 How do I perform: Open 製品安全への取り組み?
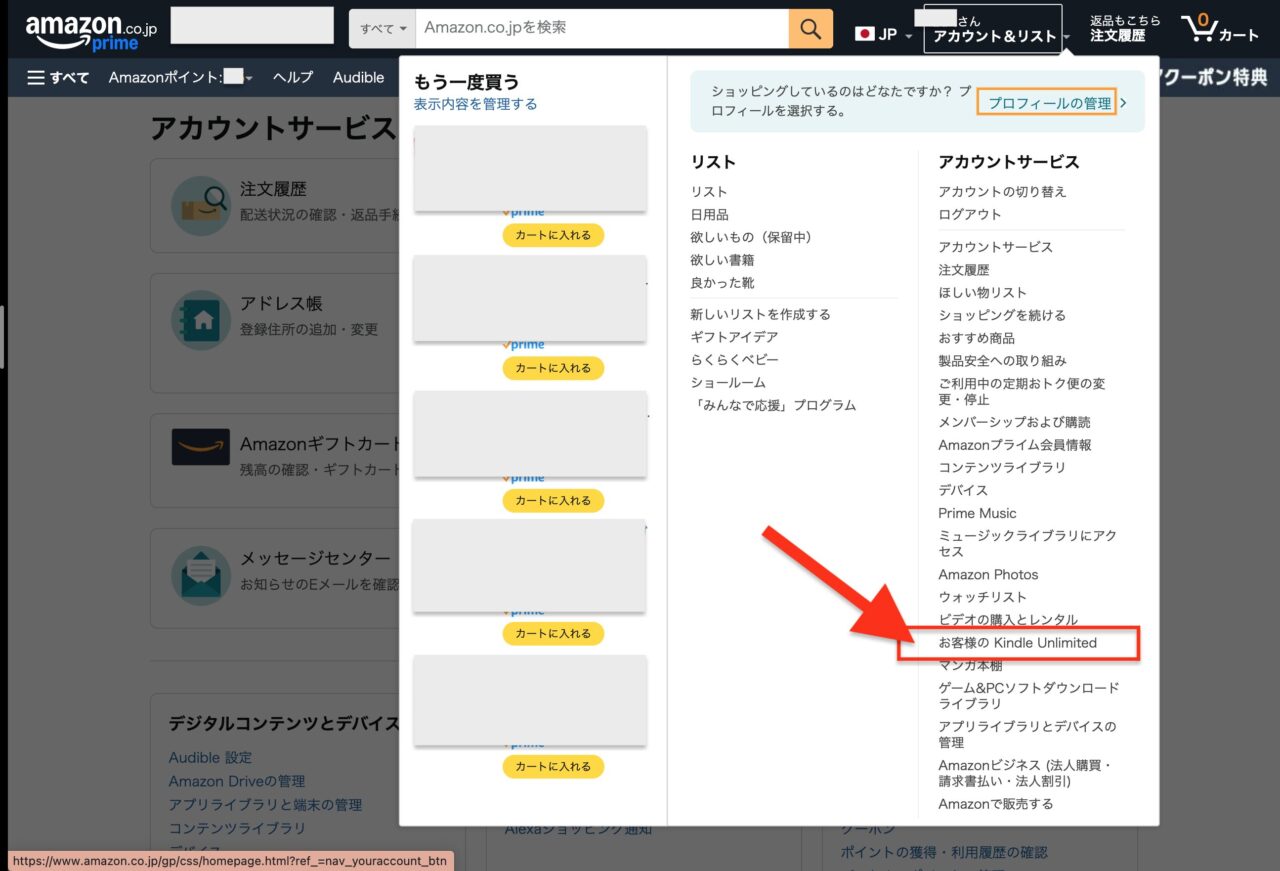[1002, 361]
